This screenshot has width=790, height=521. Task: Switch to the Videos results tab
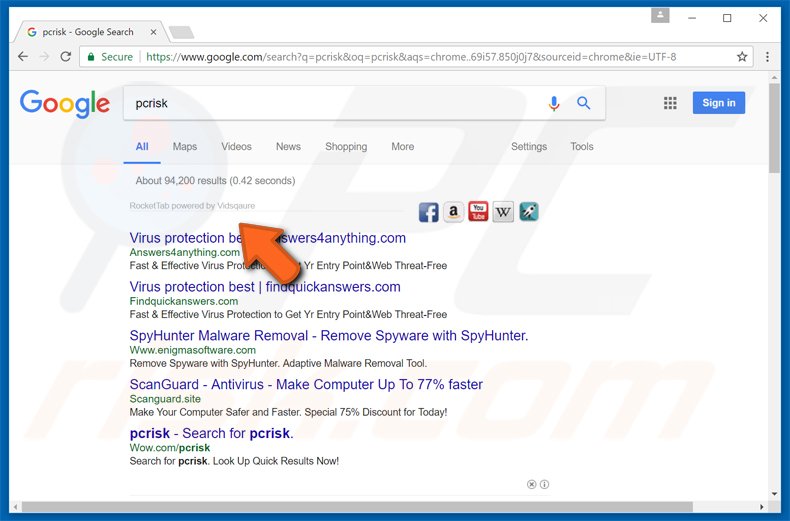236,147
